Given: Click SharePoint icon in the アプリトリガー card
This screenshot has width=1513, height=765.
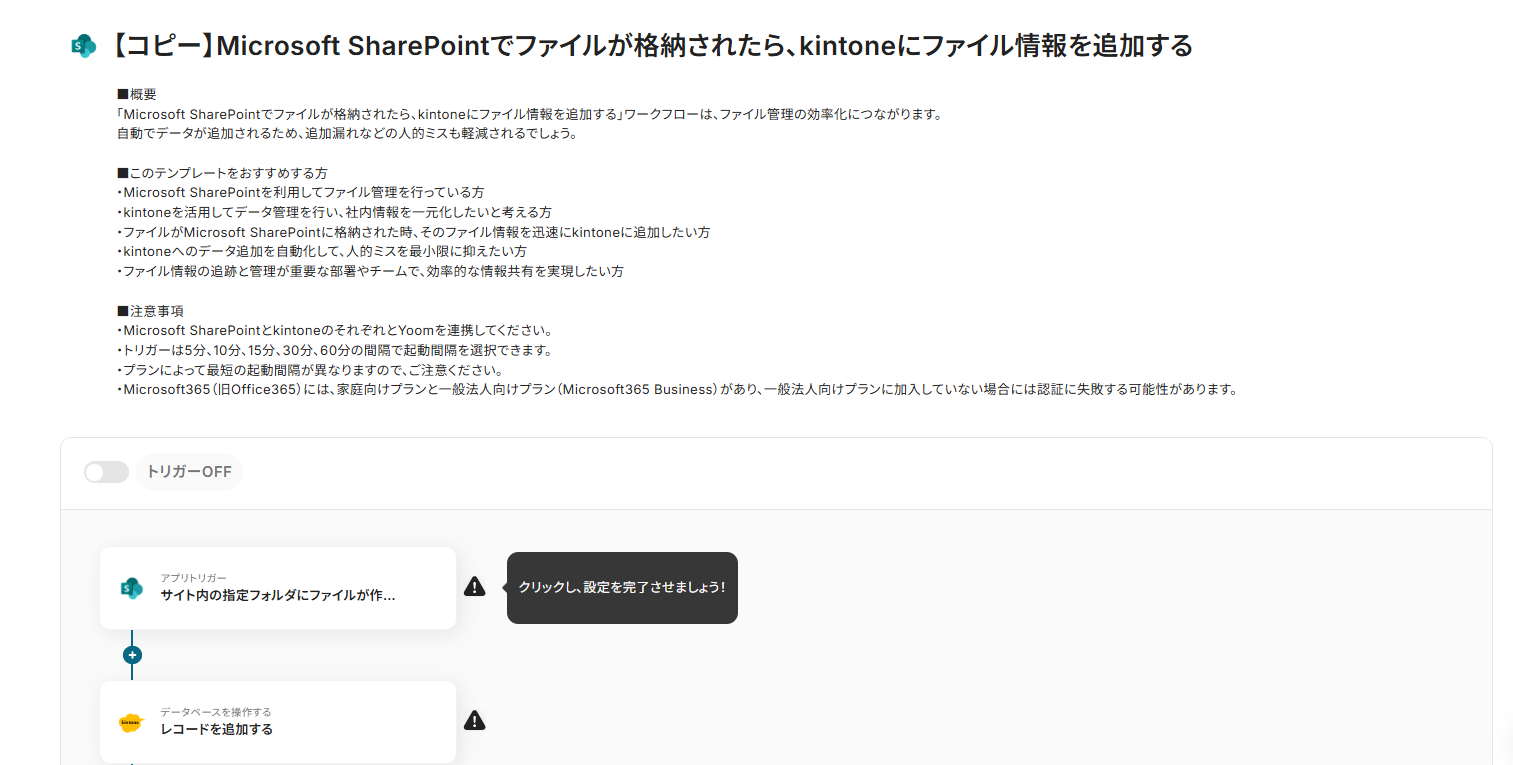Looking at the screenshot, I should pyautogui.click(x=132, y=588).
